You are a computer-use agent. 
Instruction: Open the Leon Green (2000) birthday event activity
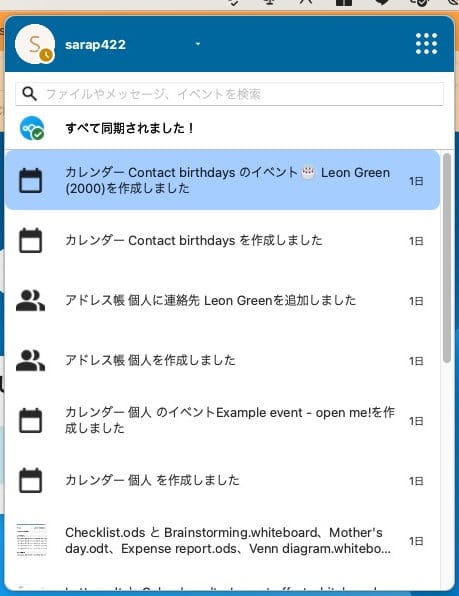[x=223, y=180]
